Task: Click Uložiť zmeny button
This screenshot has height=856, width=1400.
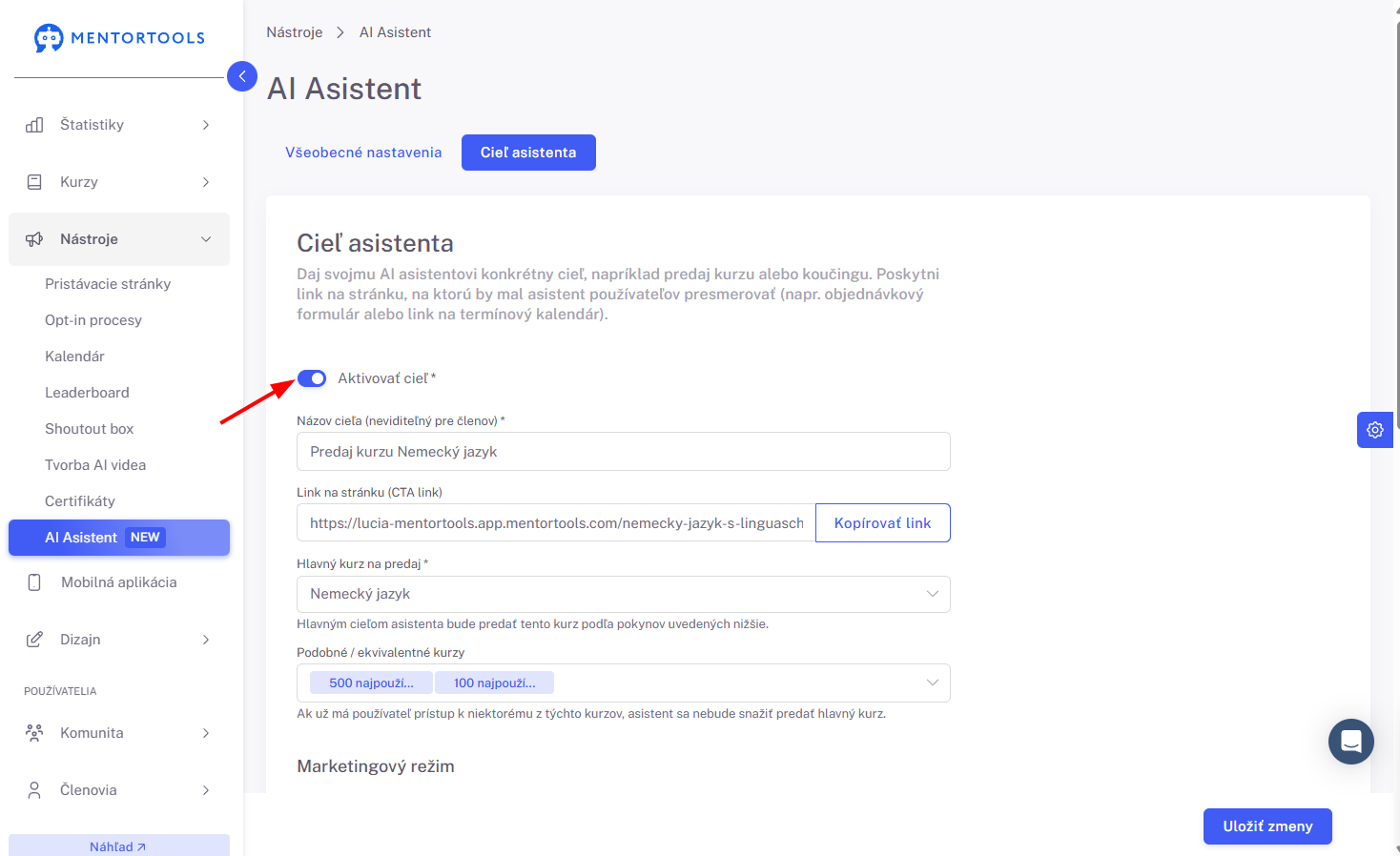Action: pos(1267,826)
